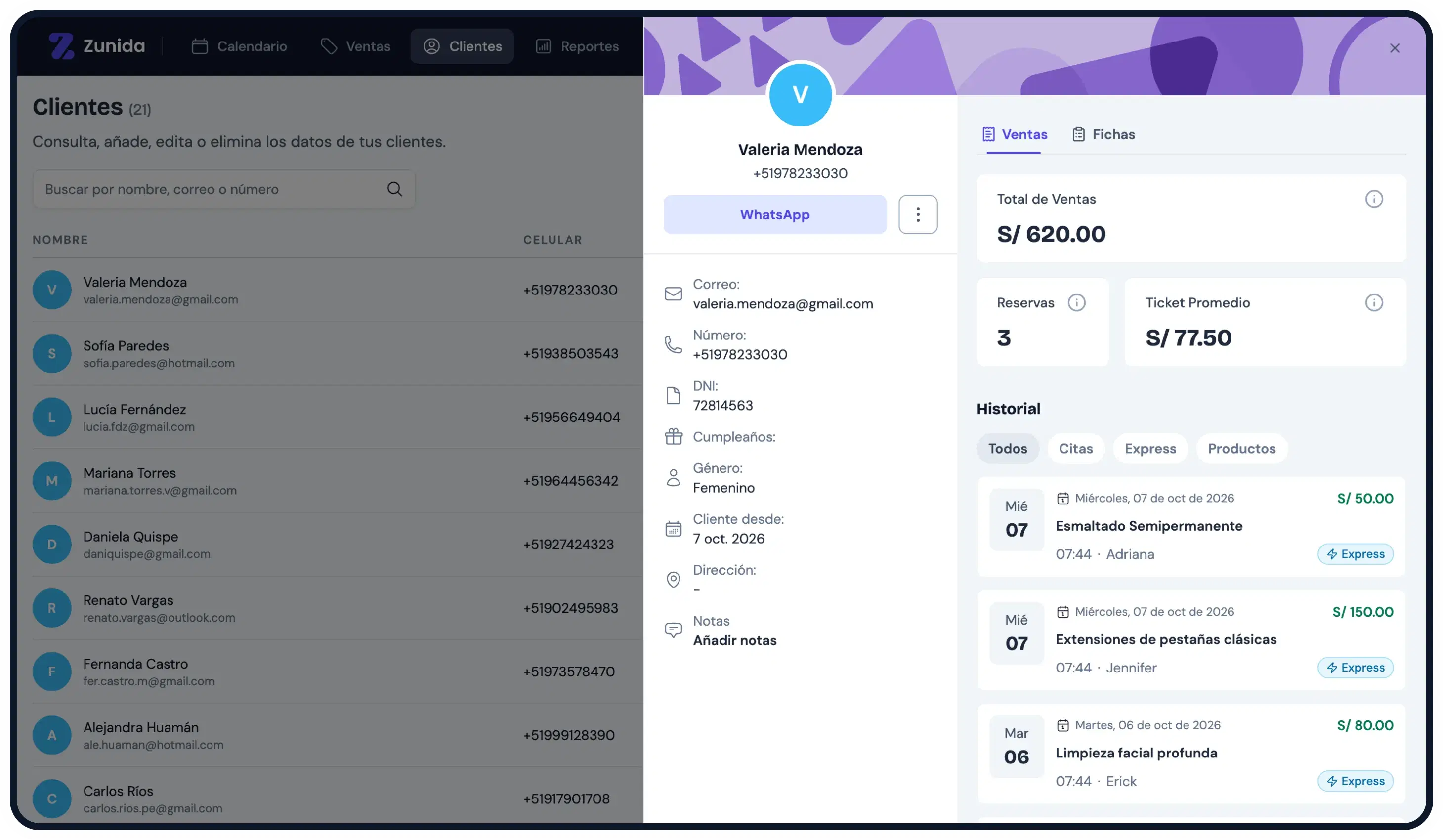Click the Zunida logo icon
Screen dimensions: 1443x840
click(x=61, y=46)
